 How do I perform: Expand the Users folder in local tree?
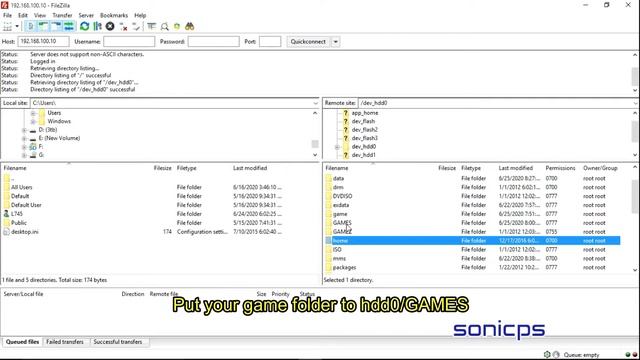coord(33,113)
